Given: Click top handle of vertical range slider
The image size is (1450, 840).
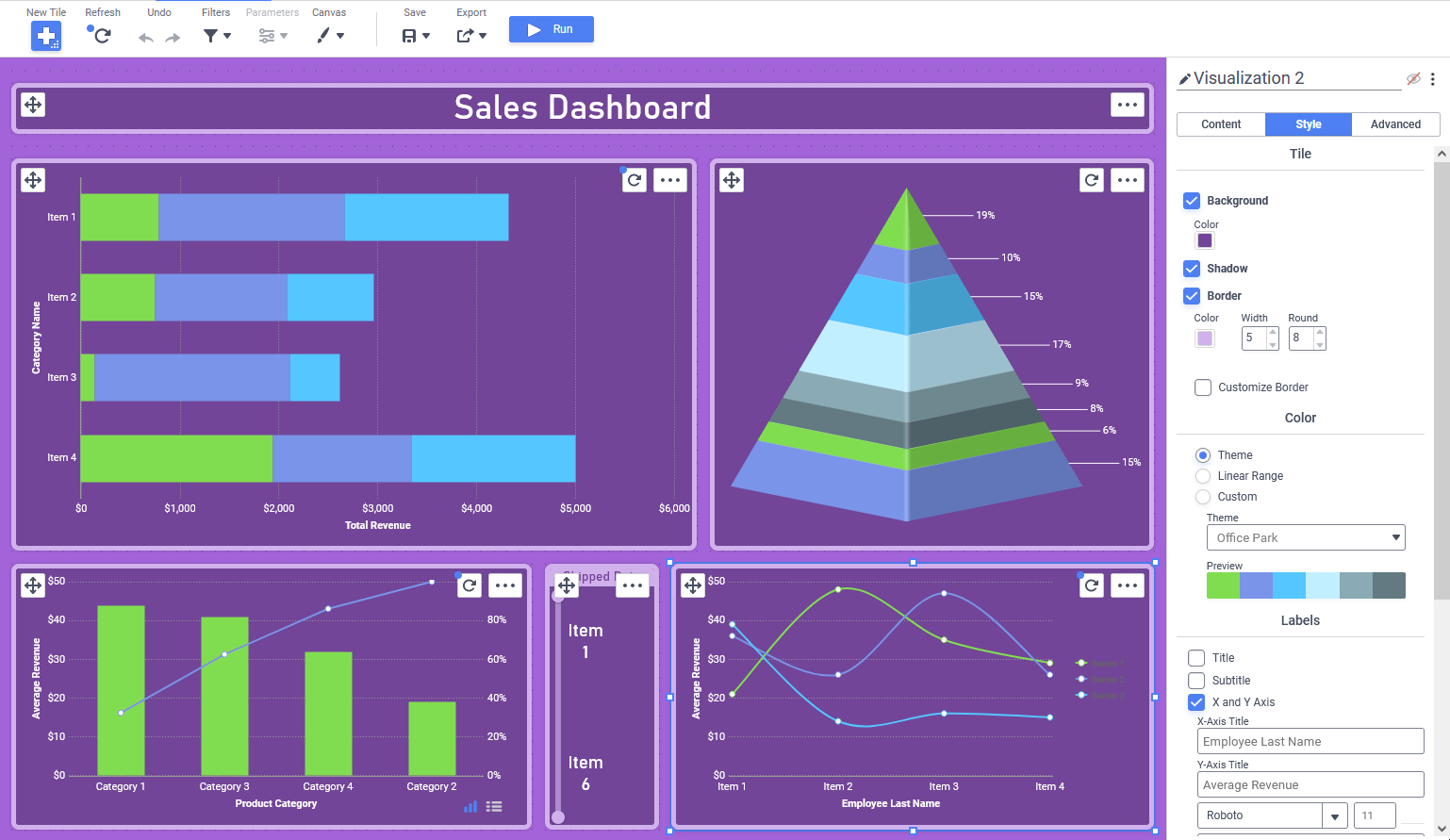Looking at the screenshot, I should pyautogui.click(x=558, y=595).
